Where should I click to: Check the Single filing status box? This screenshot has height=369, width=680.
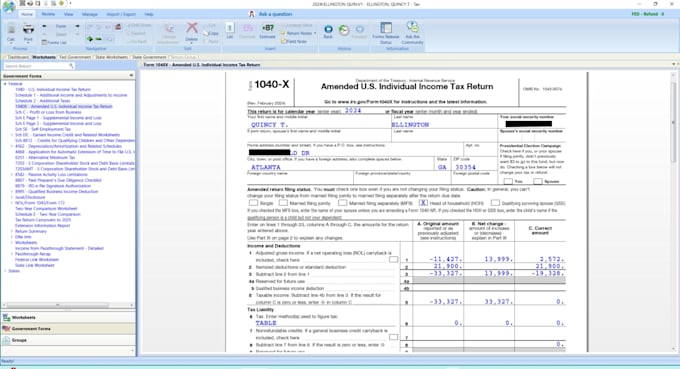coord(253,203)
